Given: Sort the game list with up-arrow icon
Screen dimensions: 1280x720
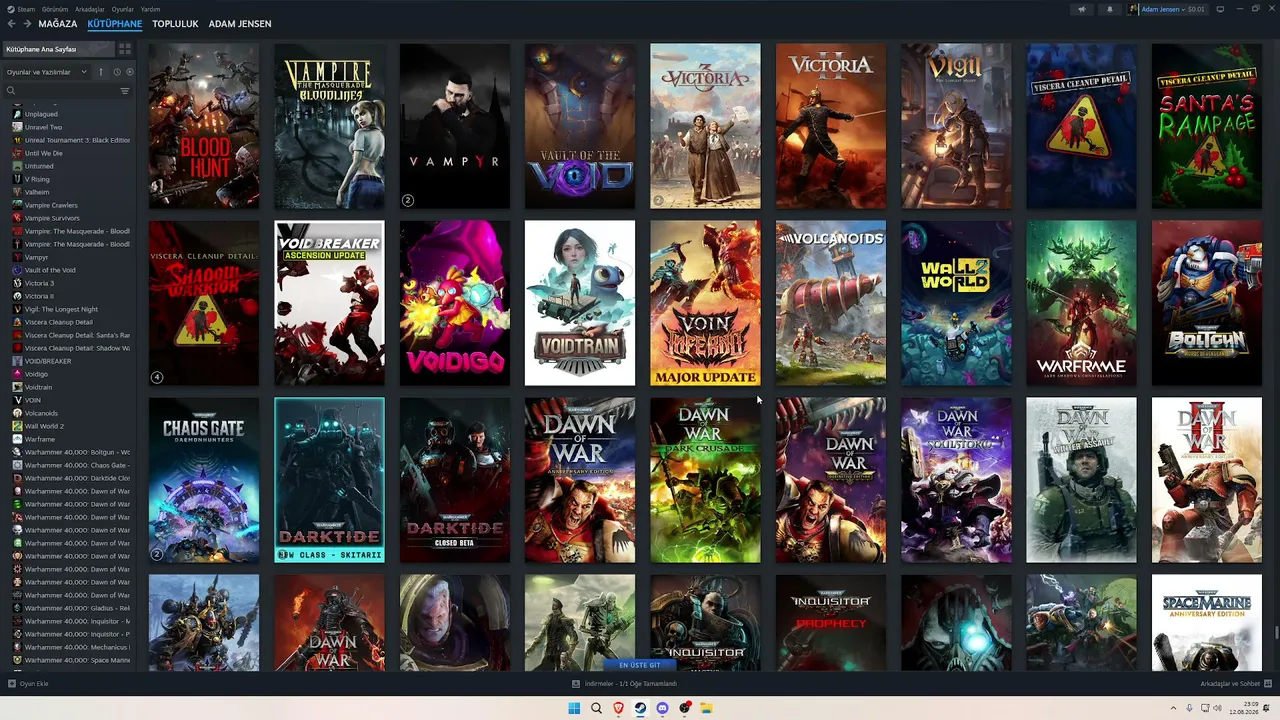Looking at the screenshot, I should click(103, 72).
